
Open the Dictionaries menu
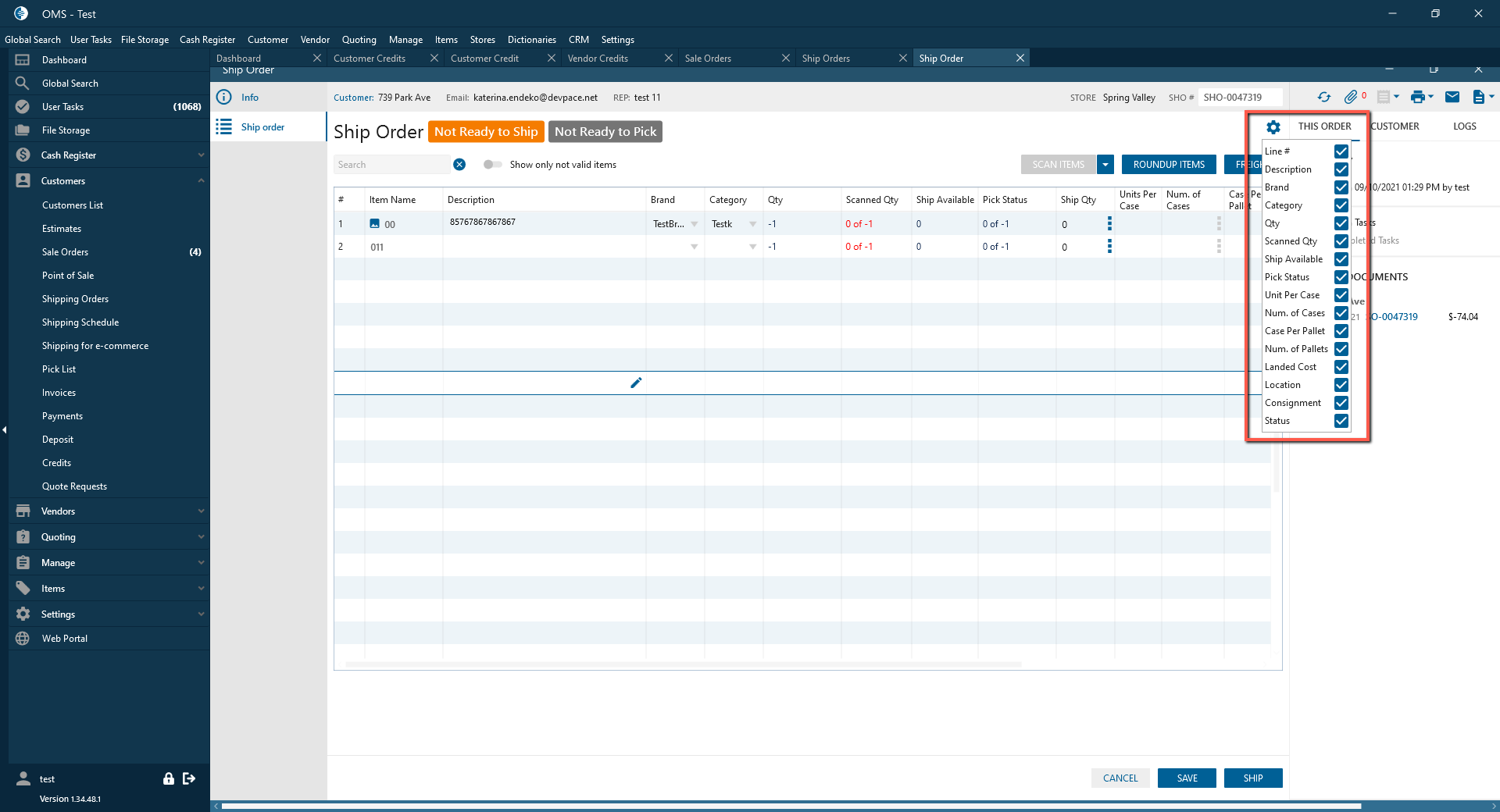pyautogui.click(x=531, y=40)
